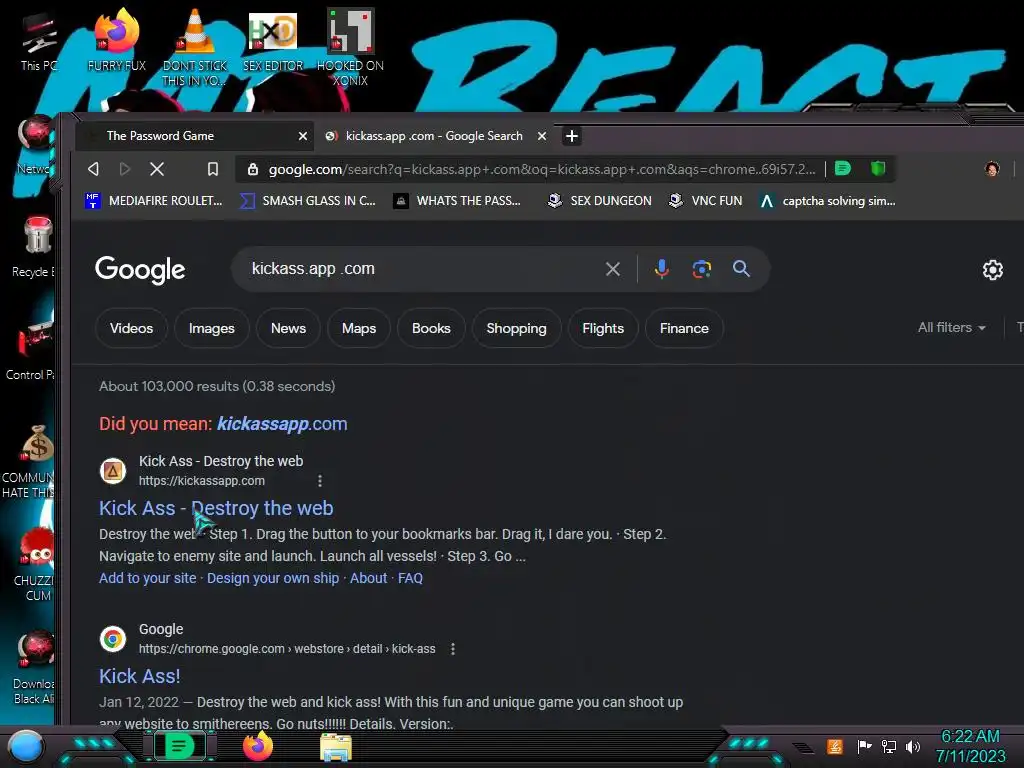The image size is (1024, 768).
Task: Click the lock icon in address bar
Action: click(253, 169)
